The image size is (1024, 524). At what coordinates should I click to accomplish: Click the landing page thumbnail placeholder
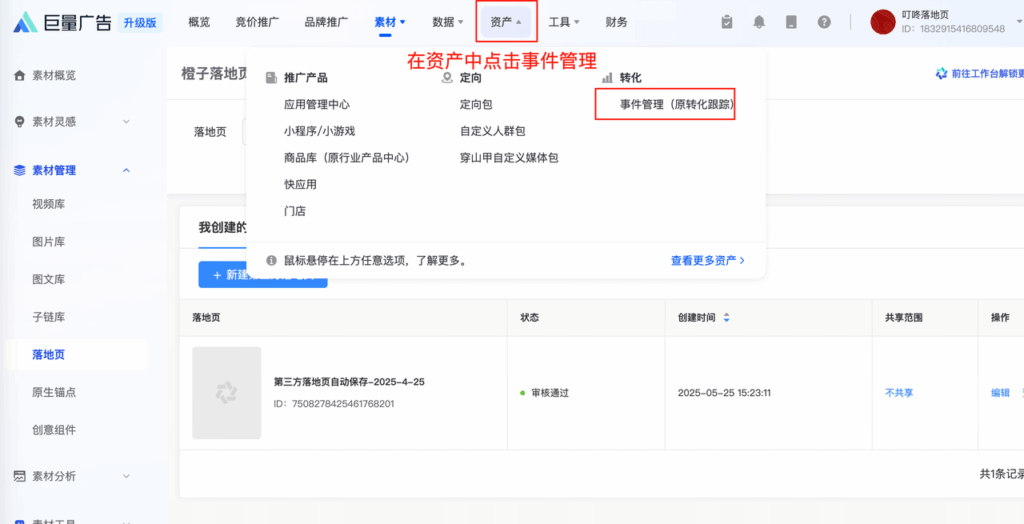pyautogui.click(x=226, y=393)
